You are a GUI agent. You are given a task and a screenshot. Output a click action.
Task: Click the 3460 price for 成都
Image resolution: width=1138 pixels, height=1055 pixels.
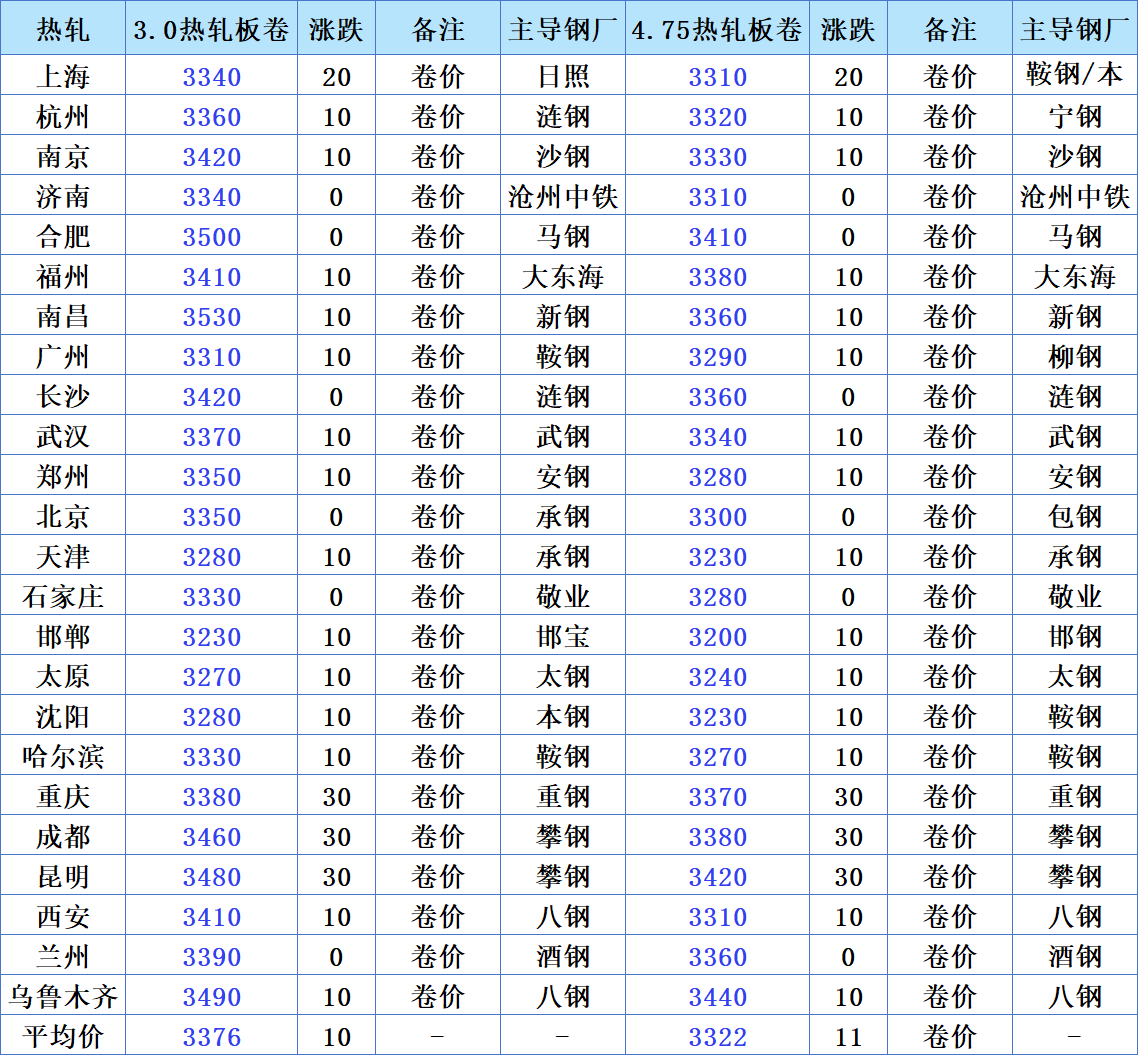point(211,837)
